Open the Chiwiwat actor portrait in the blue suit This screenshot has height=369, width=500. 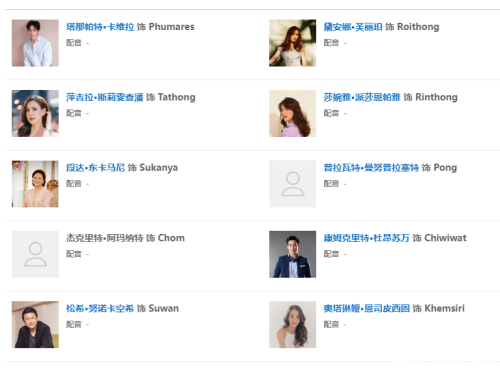click(293, 254)
